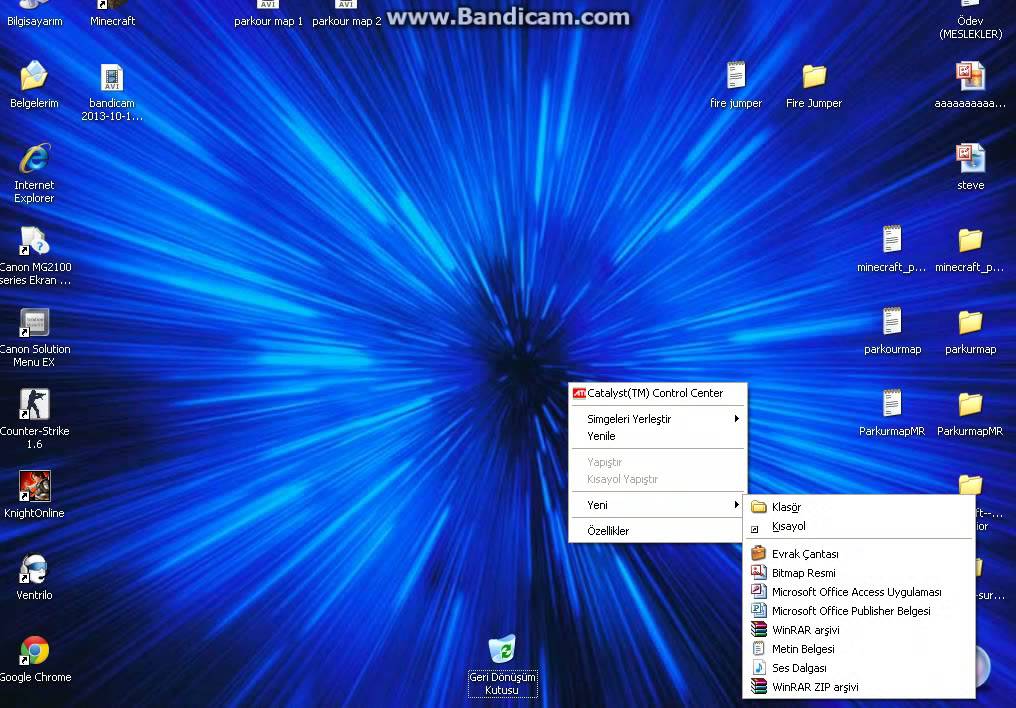Select the minecraft_p folder icon
1016x708 pixels.
click(x=970, y=240)
